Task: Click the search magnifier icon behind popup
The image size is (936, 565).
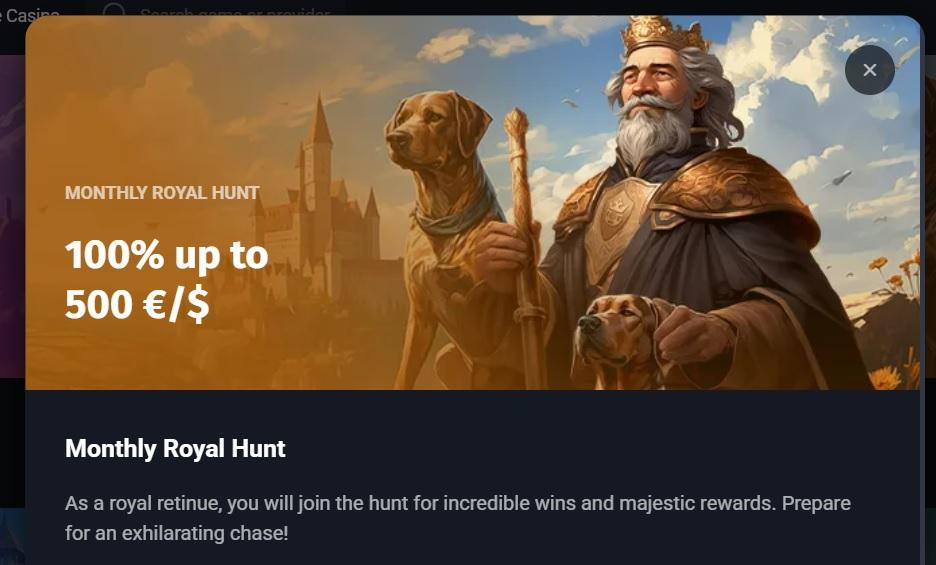Action: (113, 10)
